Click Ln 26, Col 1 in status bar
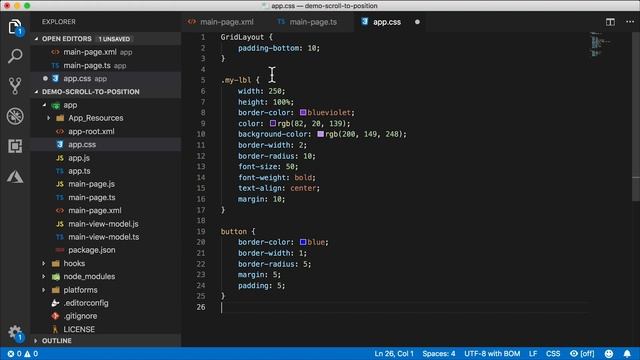Image resolution: width=640 pixels, height=360 pixels. 394,353
